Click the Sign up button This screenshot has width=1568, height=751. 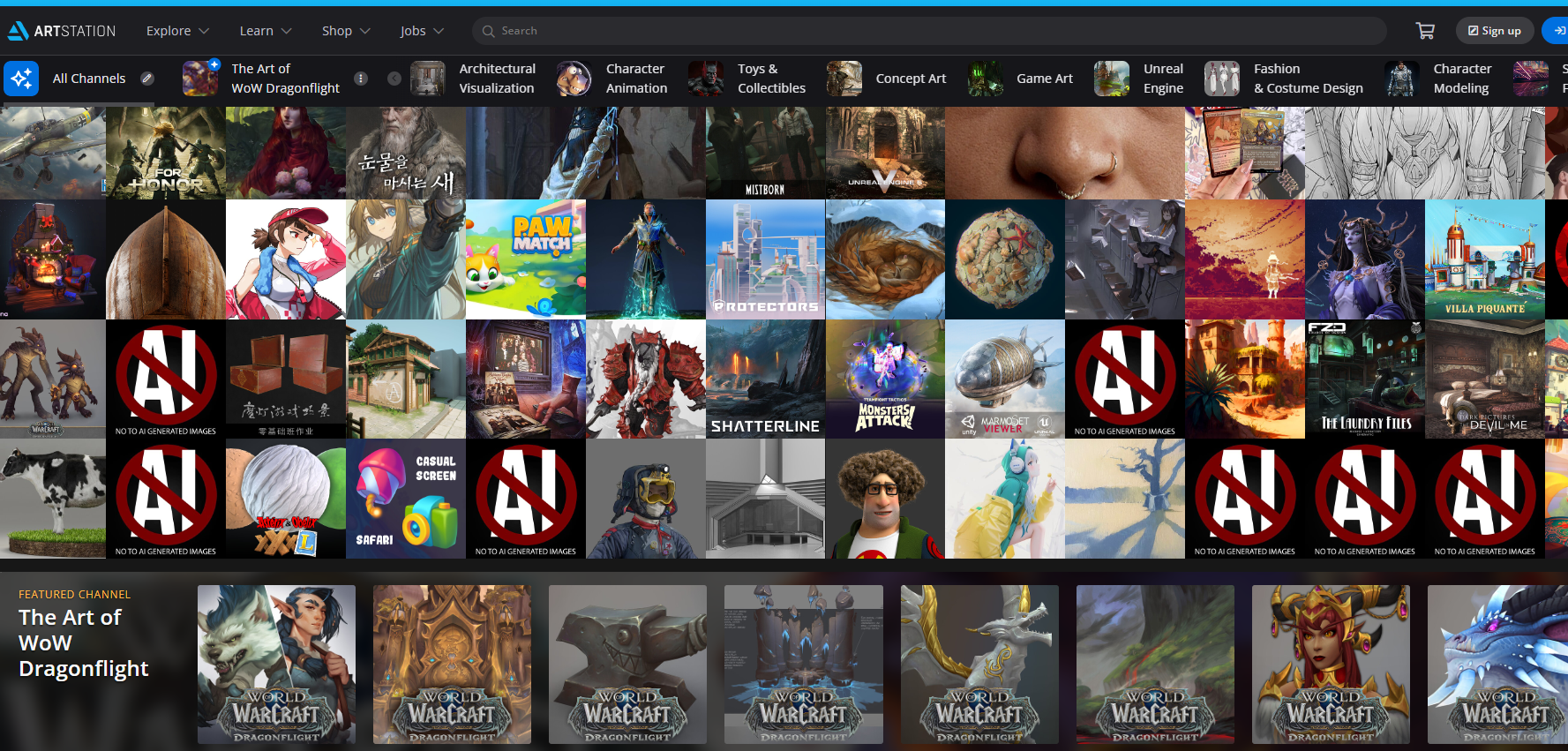pyautogui.click(x=1495, y=31)
